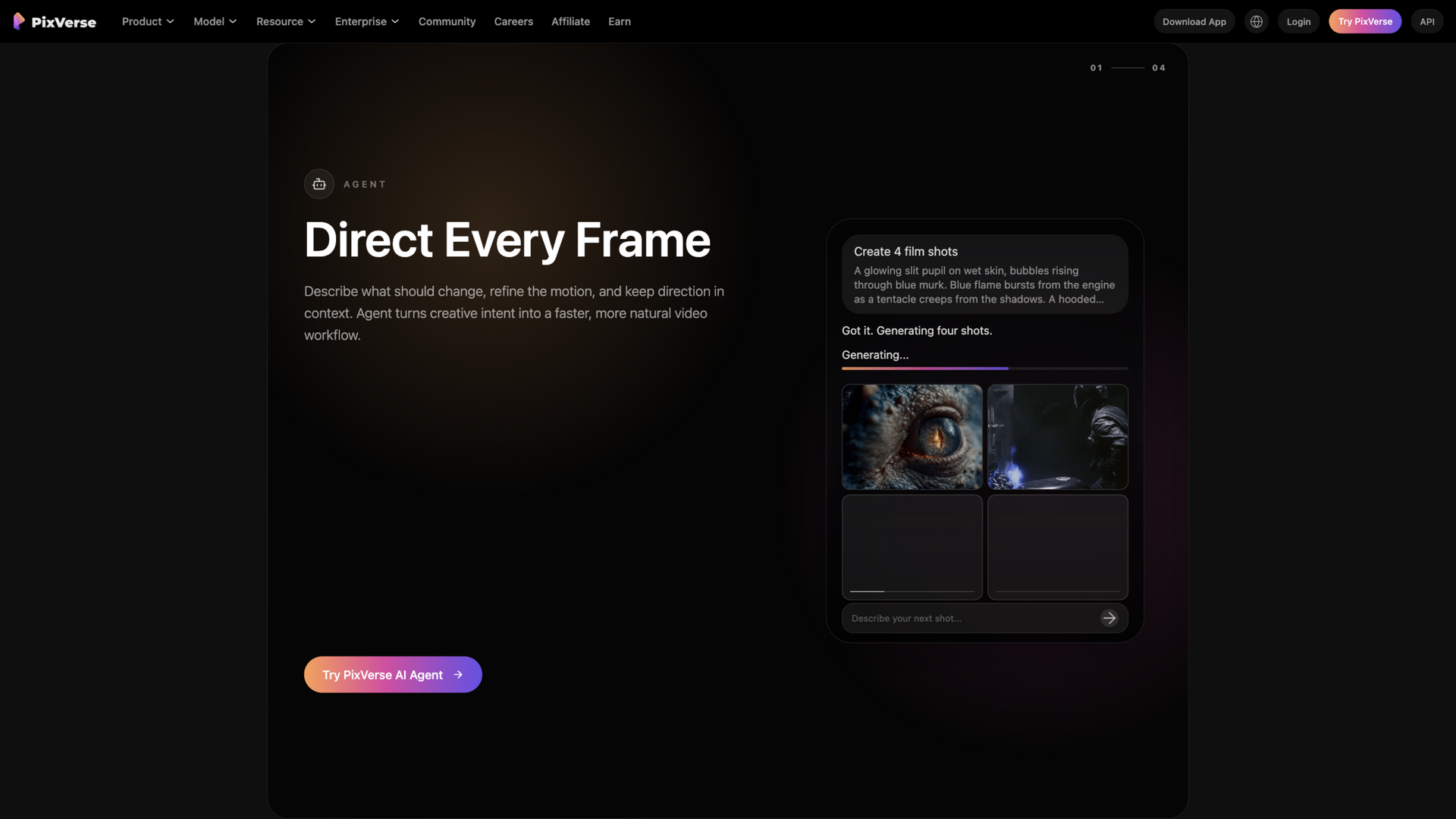Open the hooded figure shot thumbnail
This screenshot has height=819, width=1456.
[x=1058, y=437]
